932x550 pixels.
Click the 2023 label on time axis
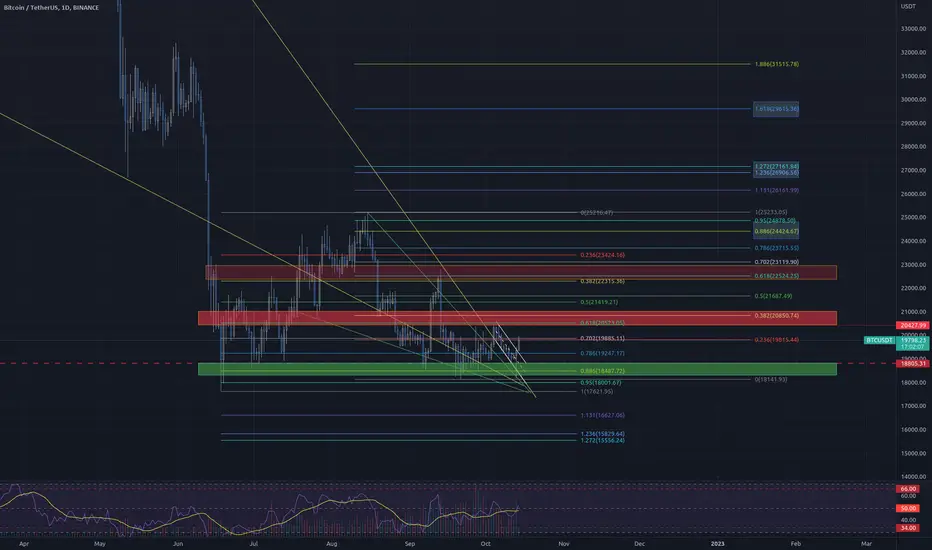717,543
